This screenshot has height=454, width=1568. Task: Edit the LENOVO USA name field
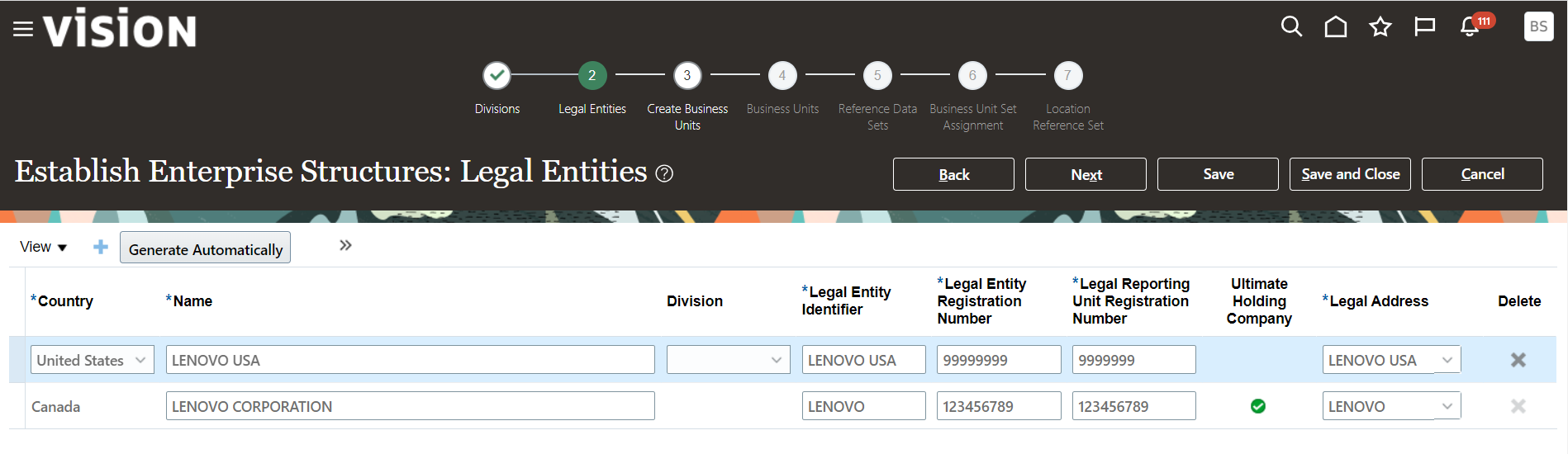[410, 360]
